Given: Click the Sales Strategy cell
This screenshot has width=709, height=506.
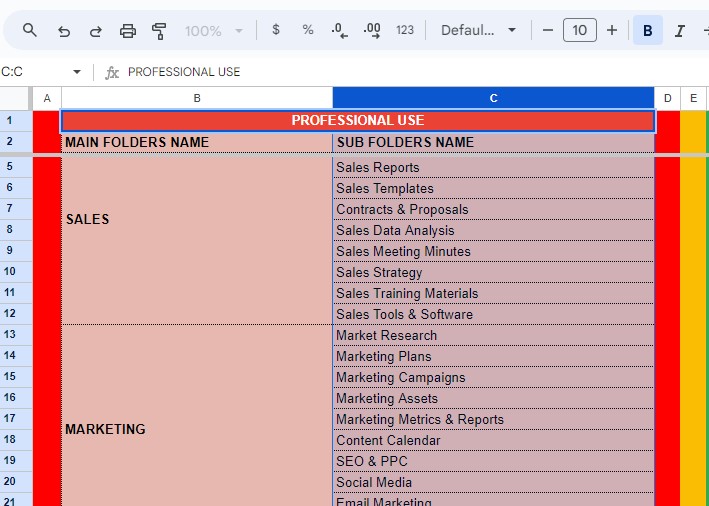Looking at the screenshot, I should tap(493, 272).
